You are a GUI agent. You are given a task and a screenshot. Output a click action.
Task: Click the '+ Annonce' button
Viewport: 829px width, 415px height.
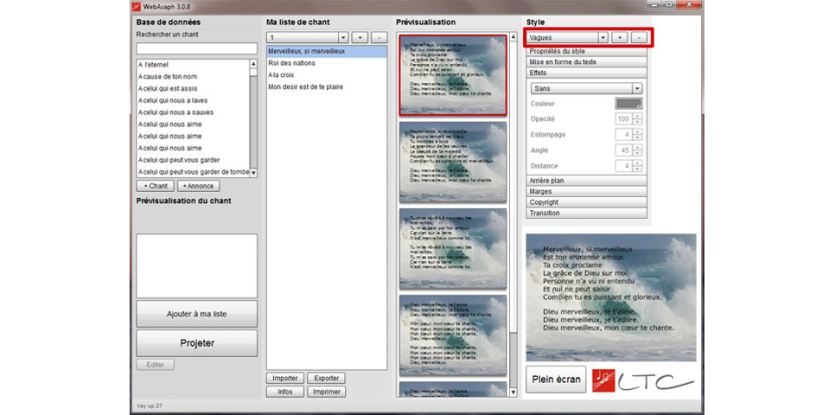click(198, 186)
